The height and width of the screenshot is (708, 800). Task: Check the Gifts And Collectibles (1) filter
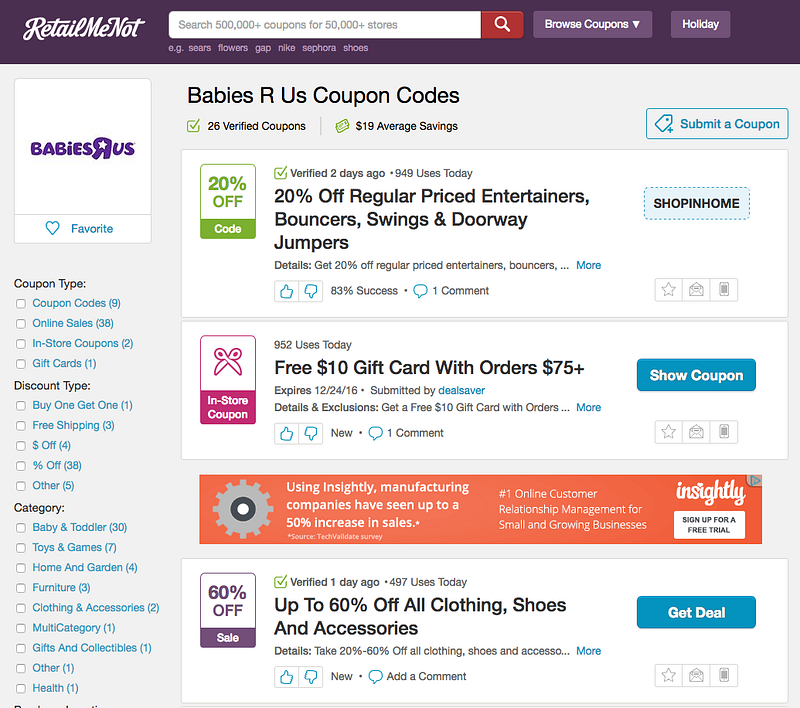[x=21, y=648]
